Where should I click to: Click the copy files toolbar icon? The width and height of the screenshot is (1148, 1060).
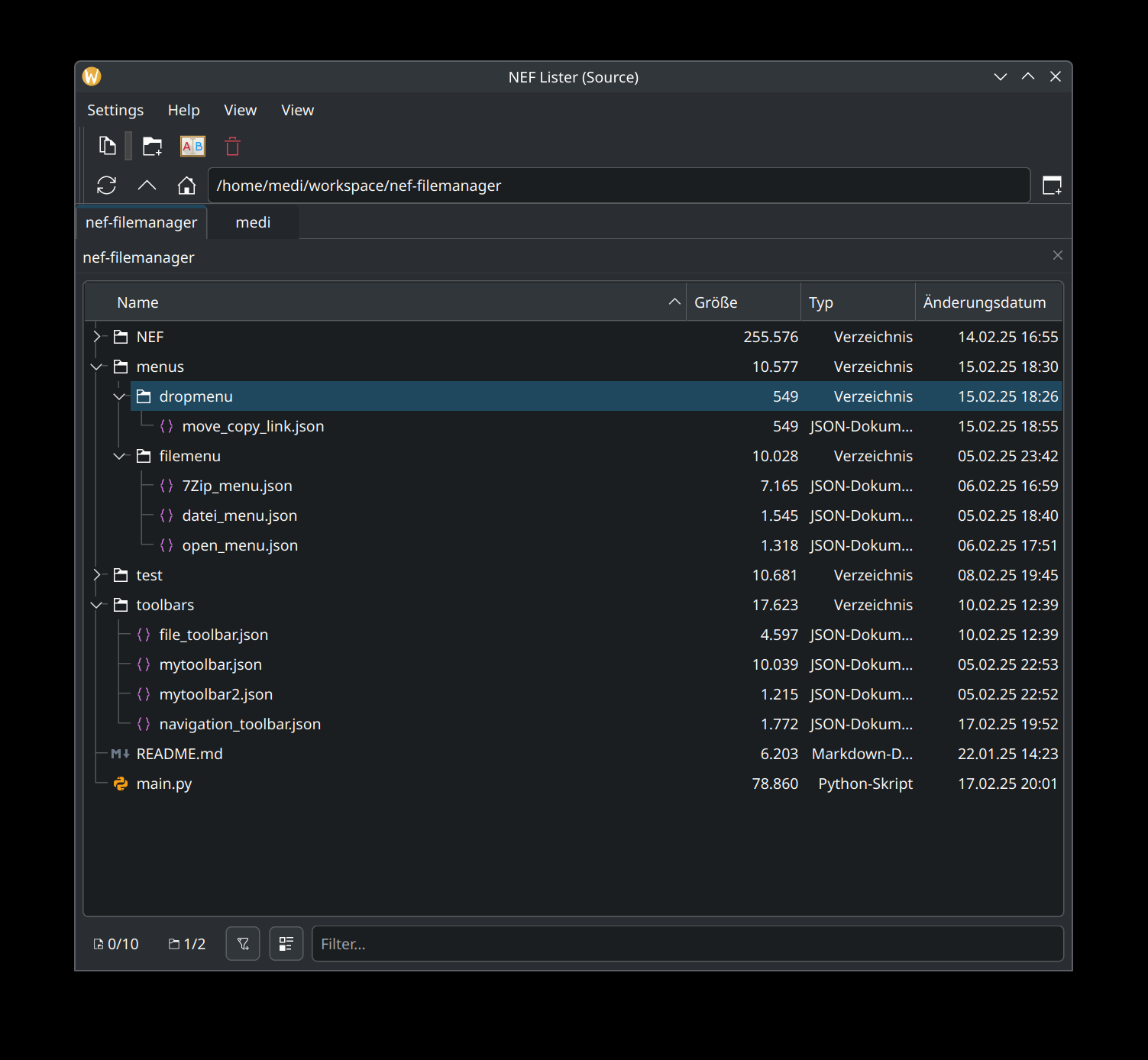click(x=108, y=146)
